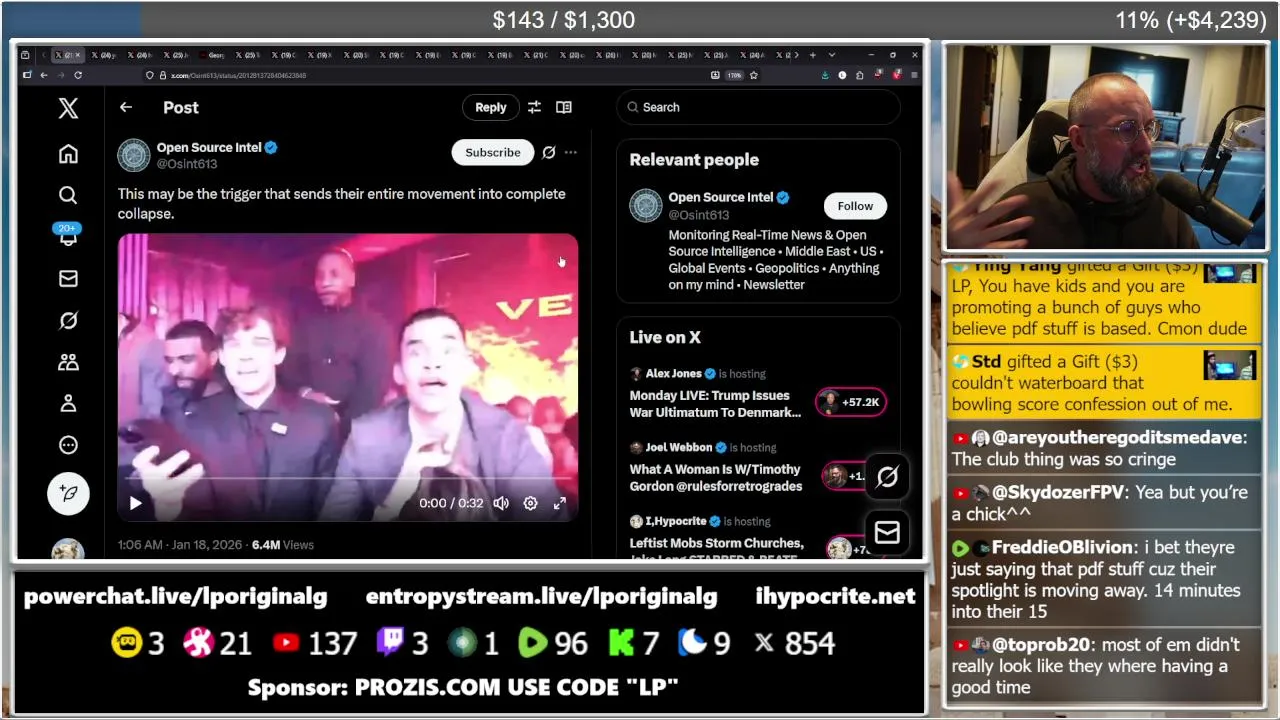Click the floating Grok button

887,477
